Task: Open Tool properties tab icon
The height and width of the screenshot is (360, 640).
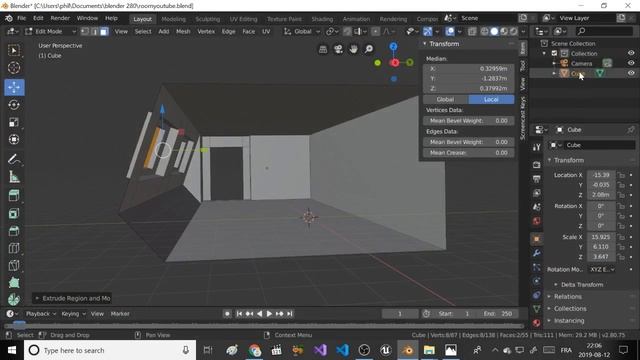Action: 536,147
